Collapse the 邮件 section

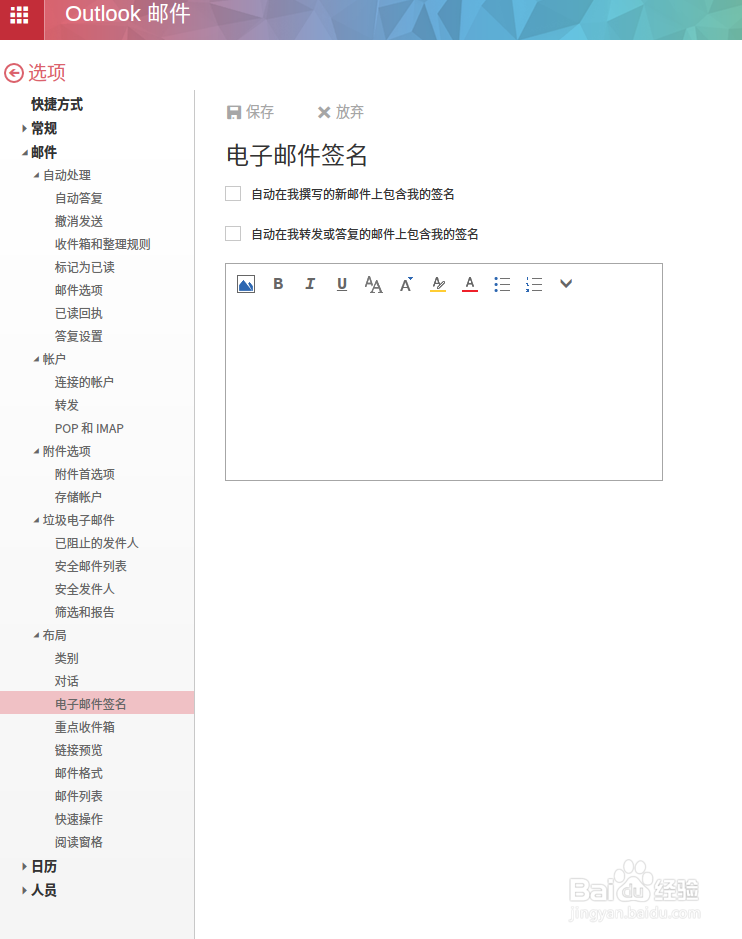(25, 153)
